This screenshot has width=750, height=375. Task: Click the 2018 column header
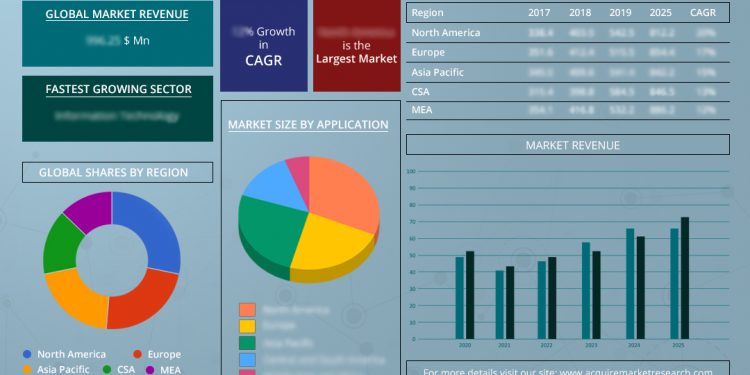pyautogui.click(x=580, y=13)
